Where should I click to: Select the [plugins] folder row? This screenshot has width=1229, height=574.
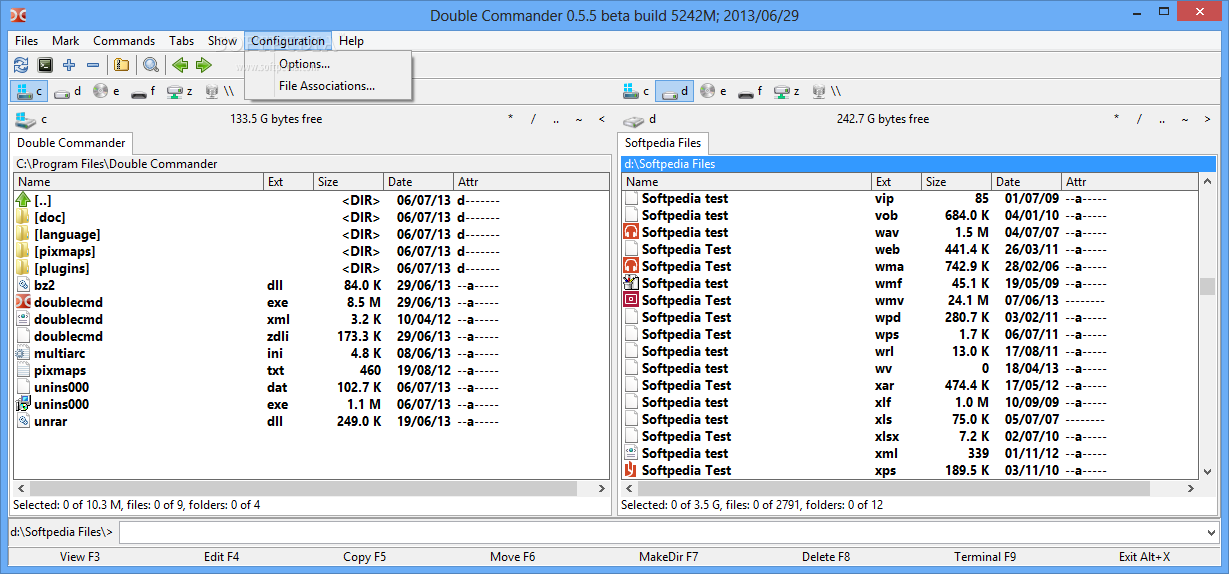311,268
